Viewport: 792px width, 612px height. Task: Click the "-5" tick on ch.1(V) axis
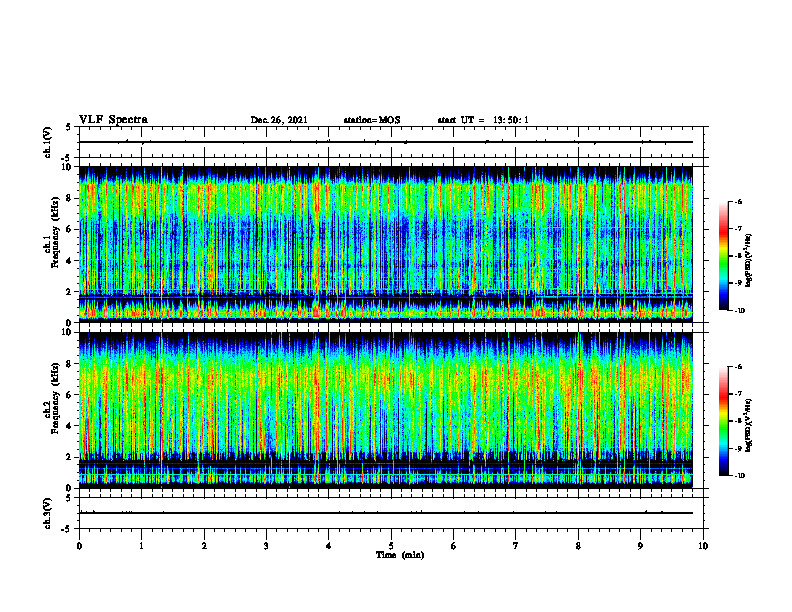(x=67, y=158)
